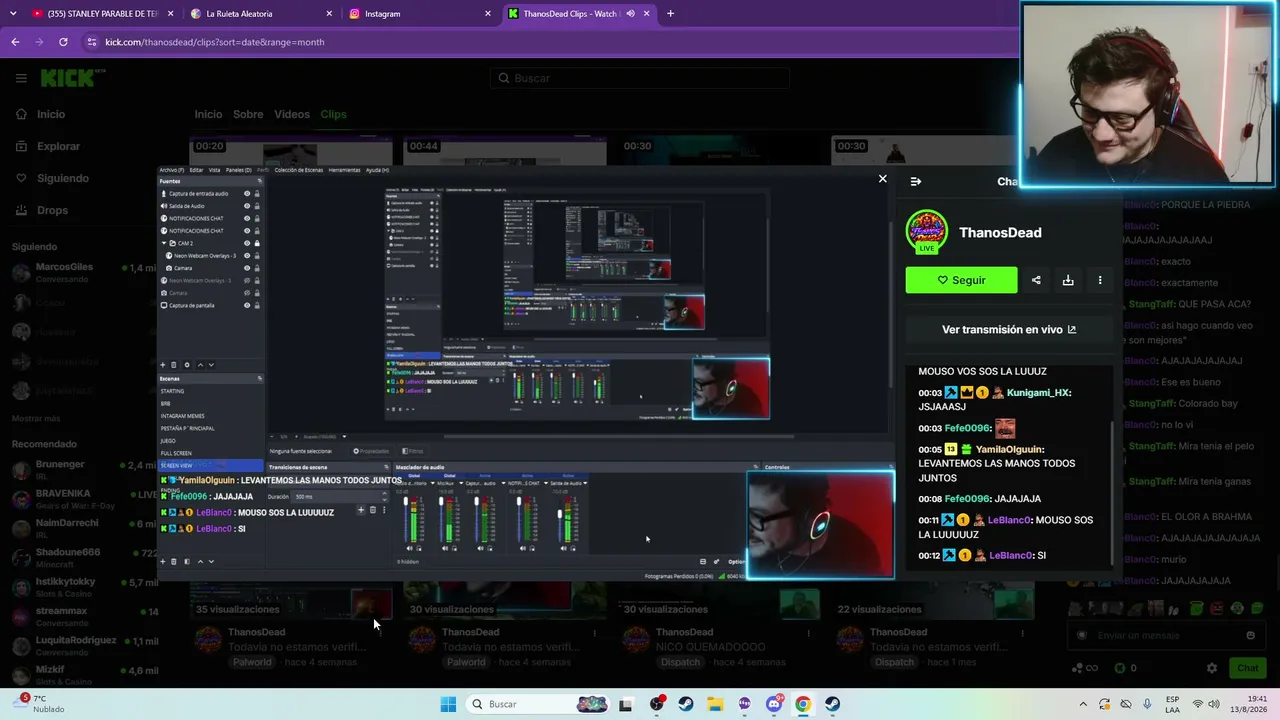Viewport: 1280px width, 720px height.
Task: Open chat settings gear icon
Action: (1212, 668)
